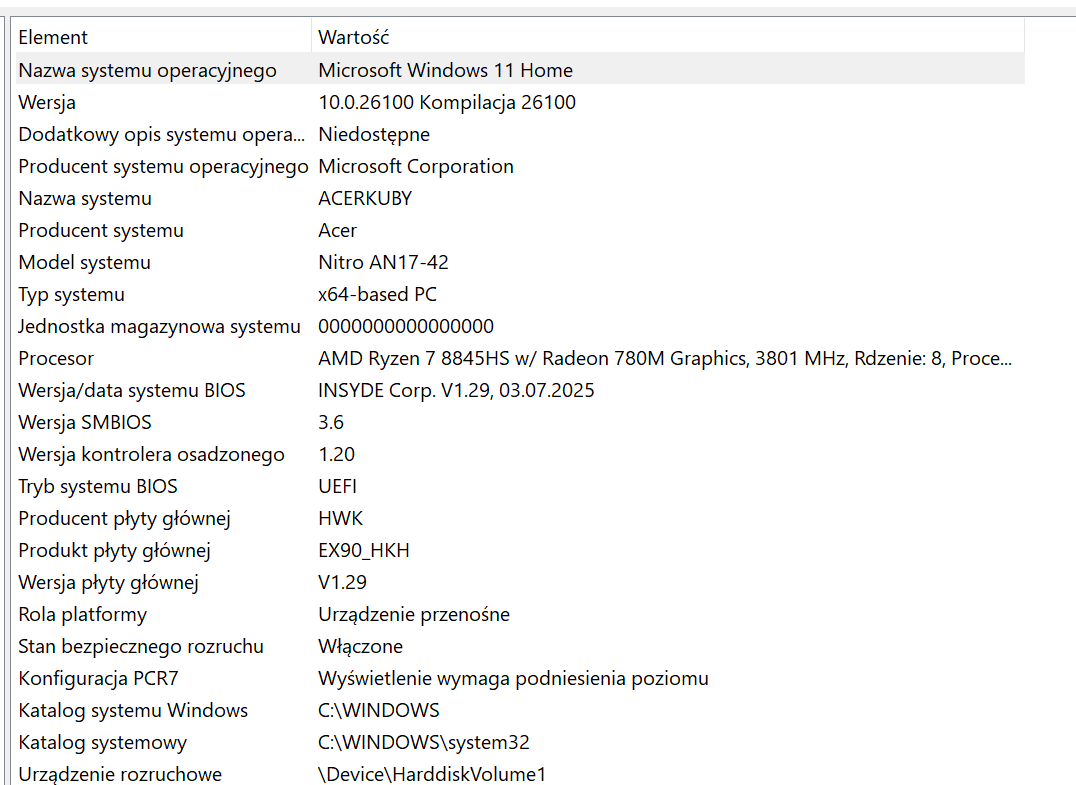
Task: Select the Katalog systemowy label
Action: pyautogui.click(x=102, y=742)
